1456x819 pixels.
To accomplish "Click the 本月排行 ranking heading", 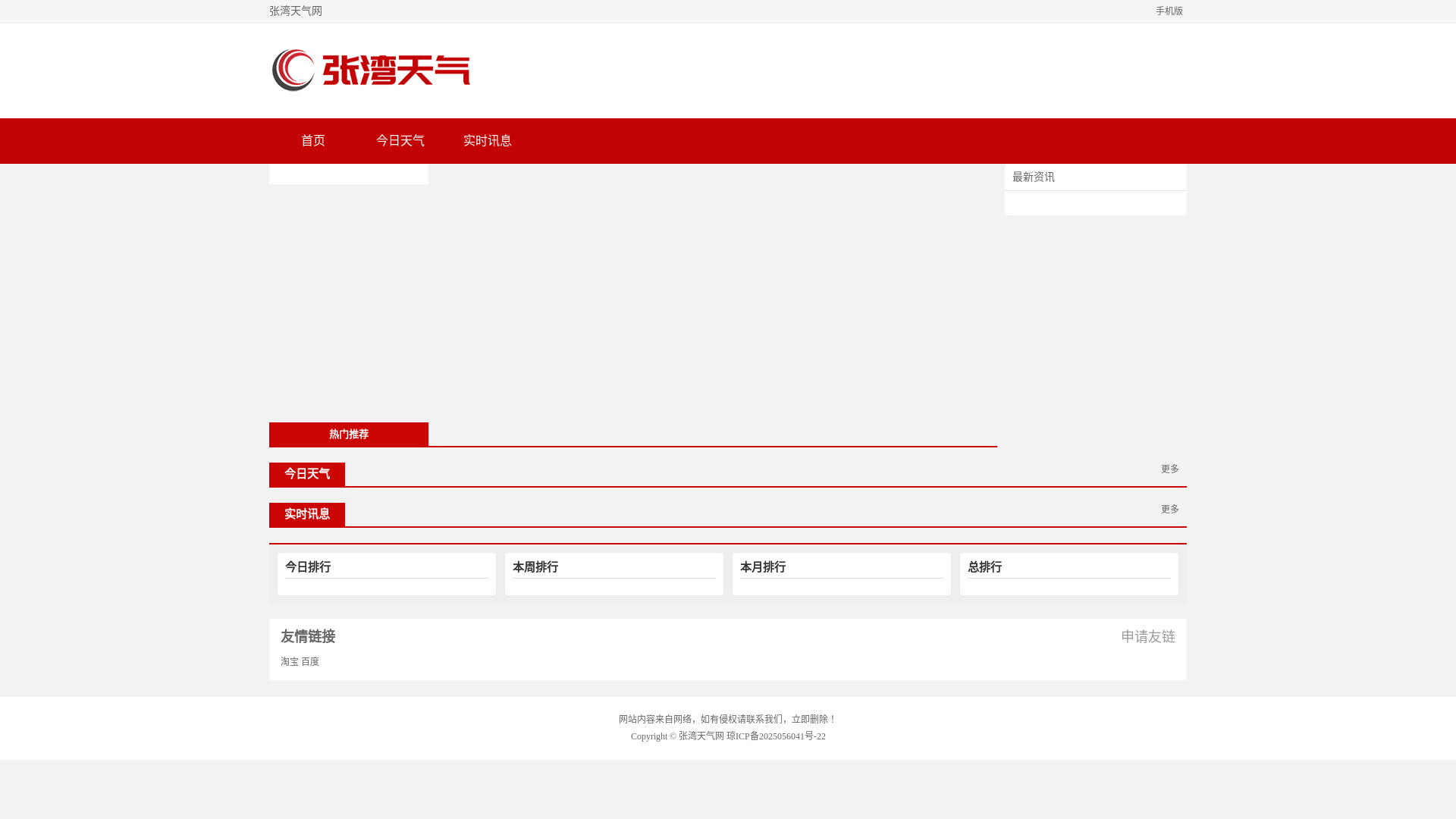I will (x=763, y=567).
